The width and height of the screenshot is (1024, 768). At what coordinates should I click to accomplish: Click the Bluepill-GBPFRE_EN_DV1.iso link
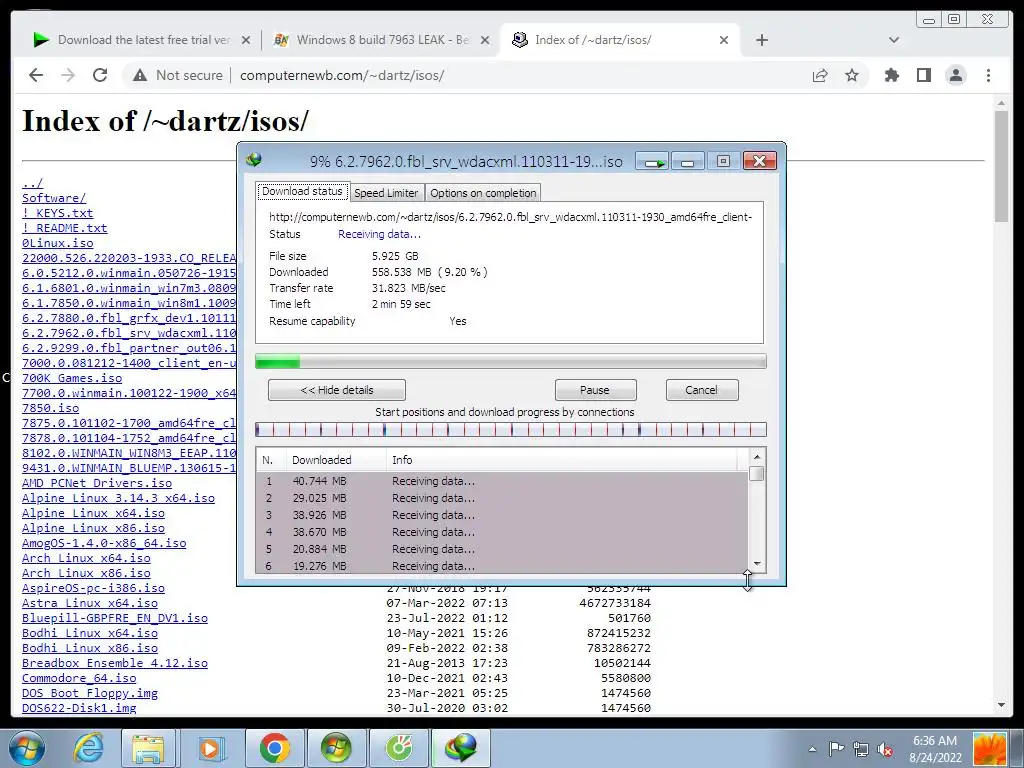pyautogui.click(x=115, y=618)
